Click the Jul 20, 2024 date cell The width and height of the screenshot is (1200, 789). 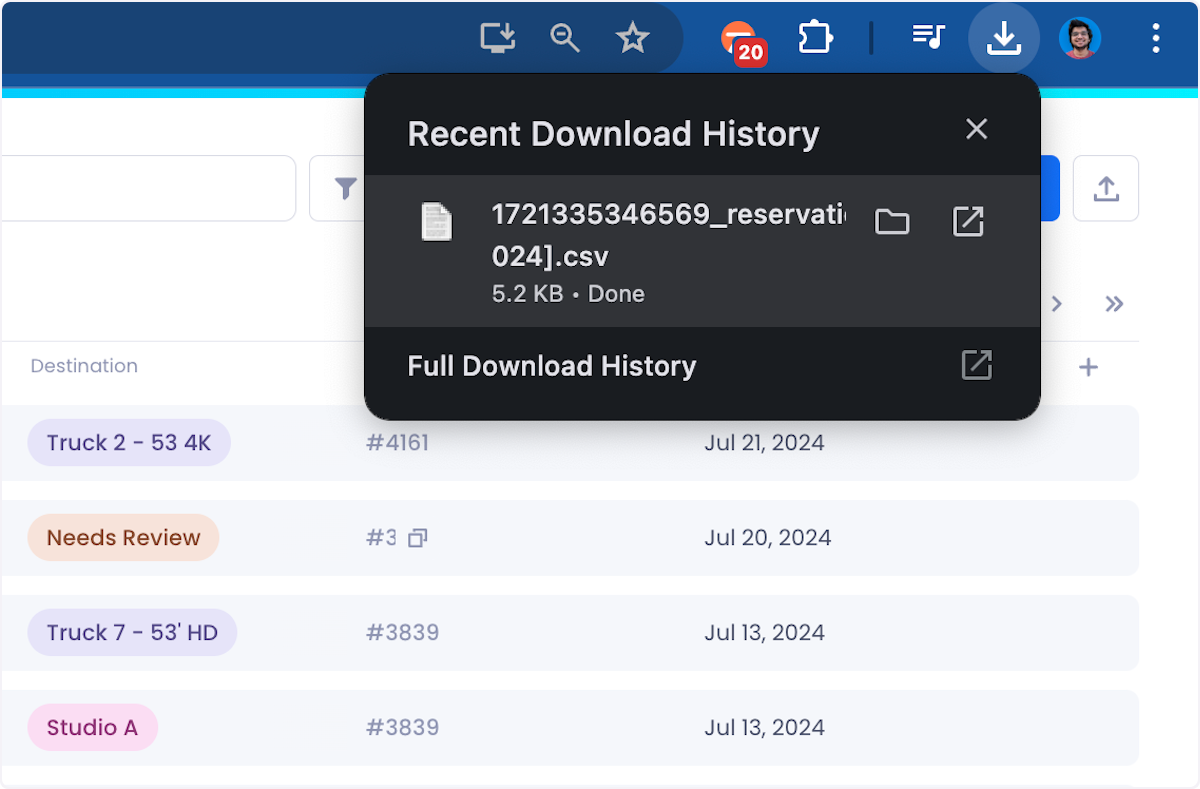point(767,538)
